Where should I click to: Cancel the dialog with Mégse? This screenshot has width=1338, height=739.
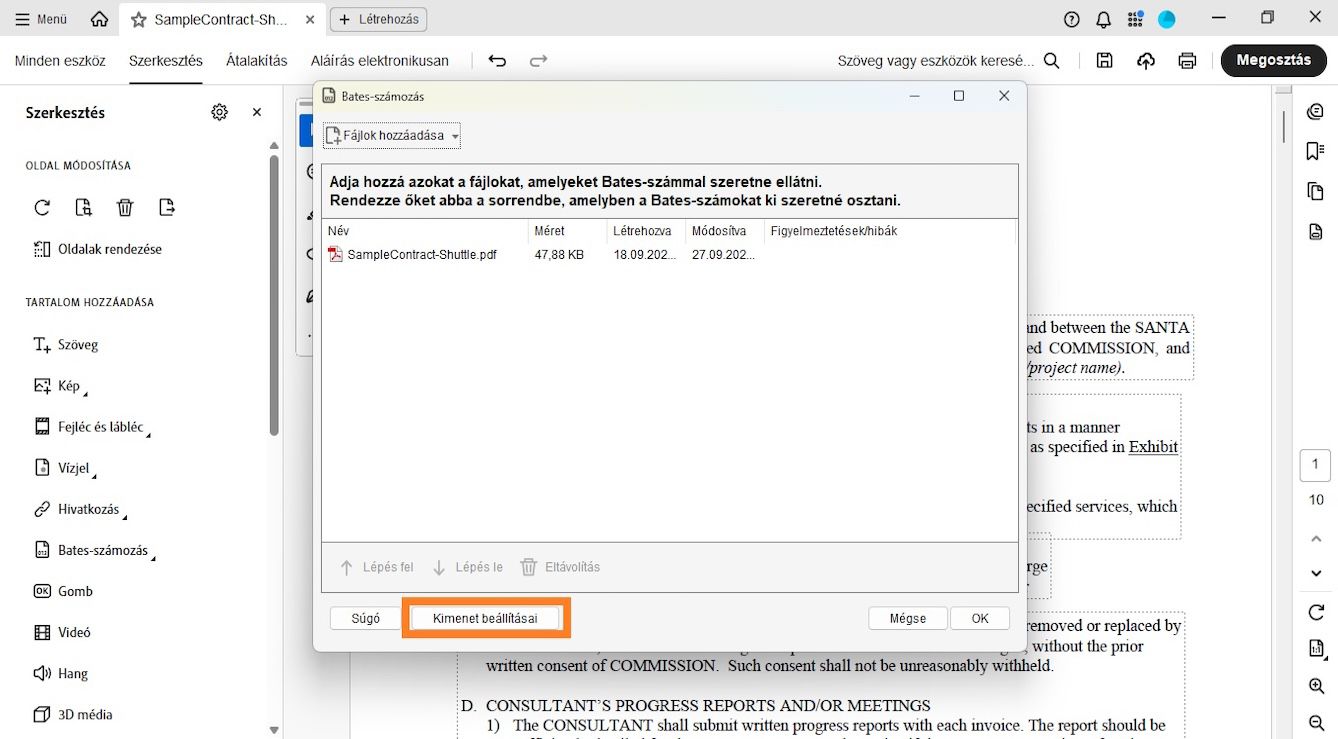coord(908,619)
